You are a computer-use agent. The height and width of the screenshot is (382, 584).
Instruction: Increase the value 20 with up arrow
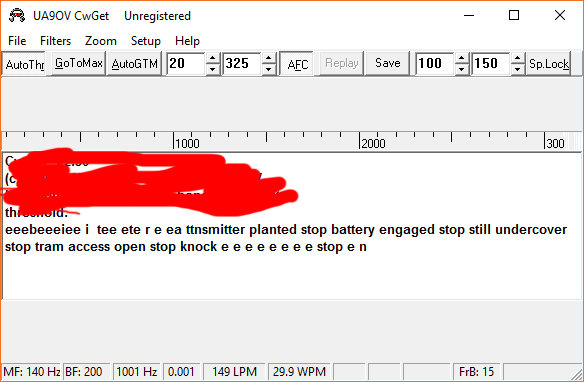tap(212, 58)
